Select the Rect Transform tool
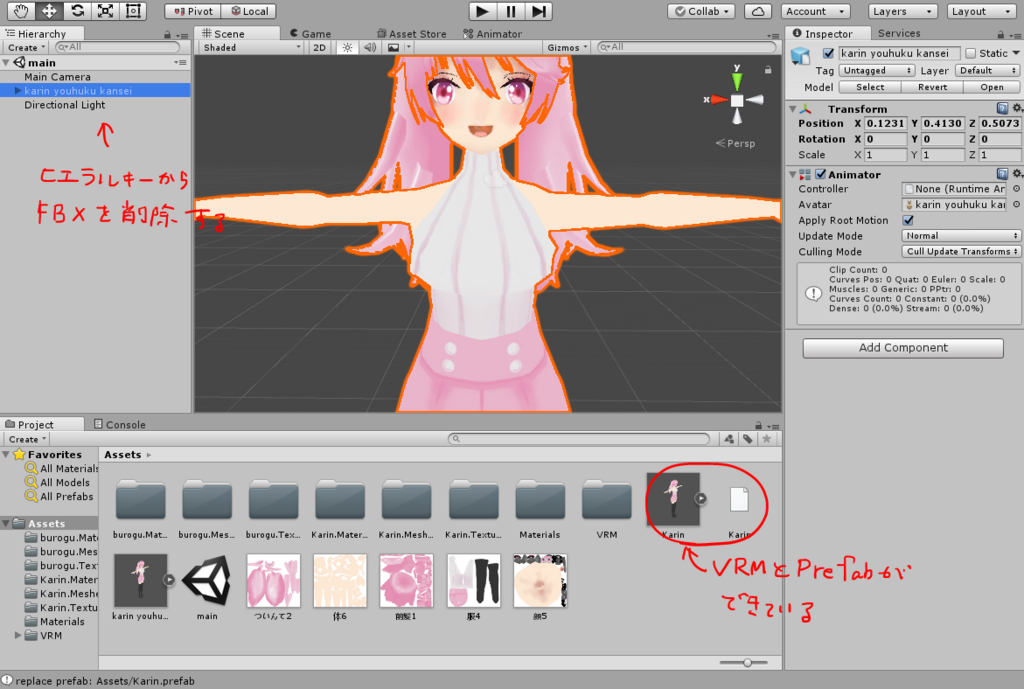 [133, 11]
